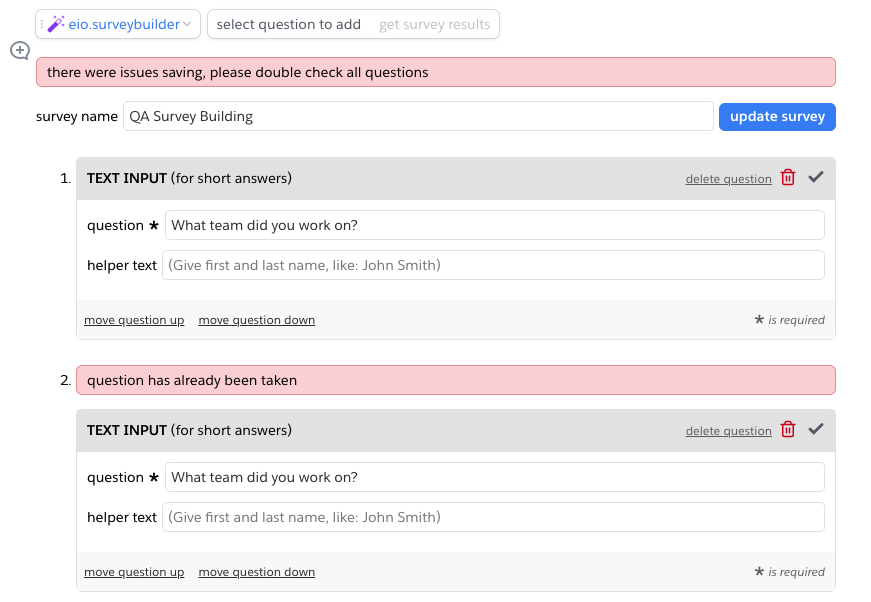Move question 1 down
The image size is (871, 602).
tap(256, 320)
